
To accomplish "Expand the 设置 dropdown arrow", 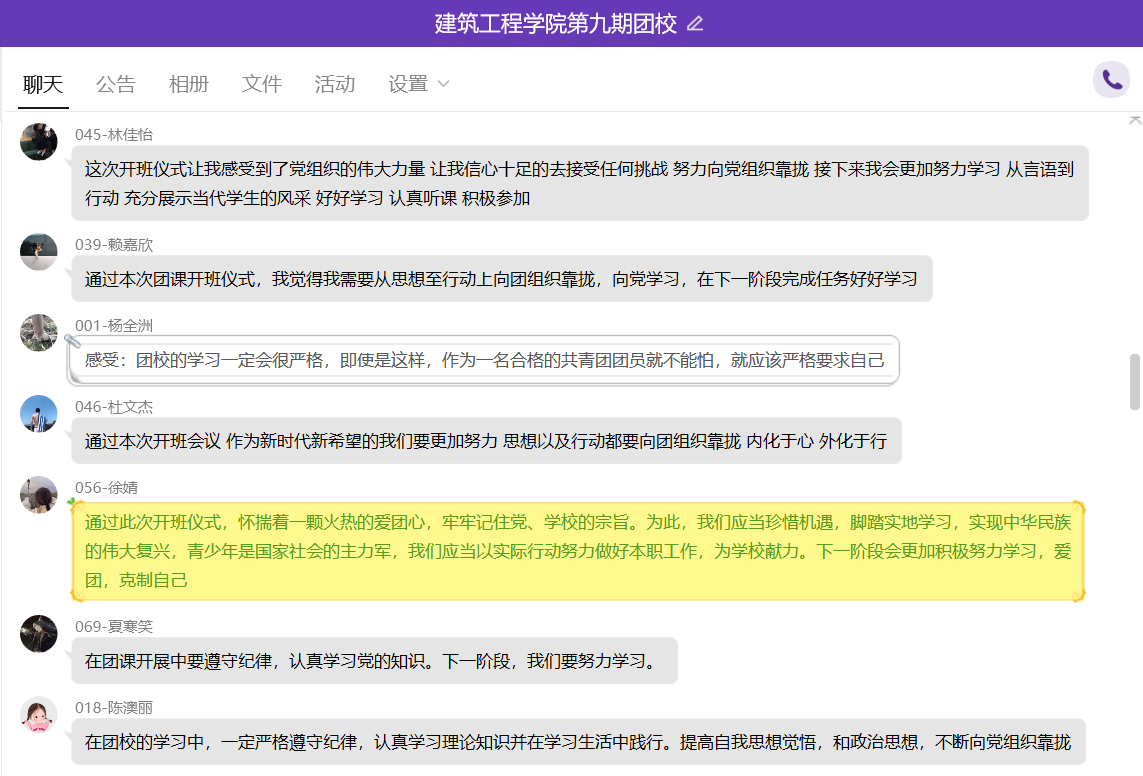I will (x=443, y=84).
